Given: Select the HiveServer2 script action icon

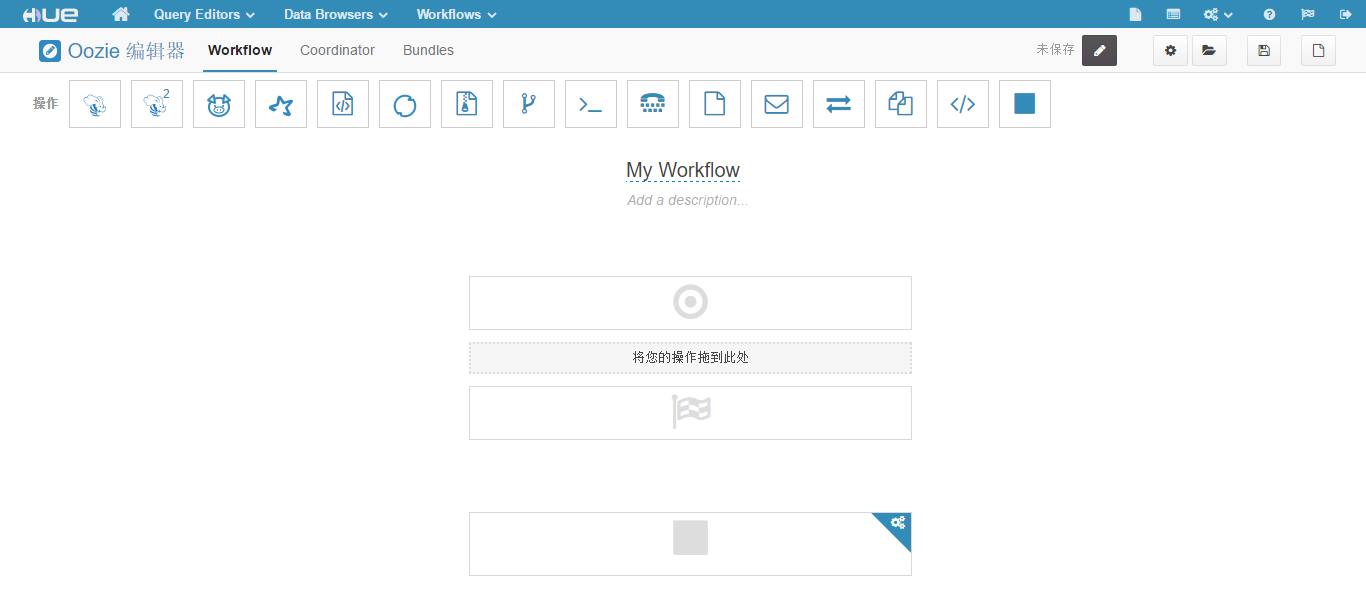Looking at the screenshot, I should [157, 104].
